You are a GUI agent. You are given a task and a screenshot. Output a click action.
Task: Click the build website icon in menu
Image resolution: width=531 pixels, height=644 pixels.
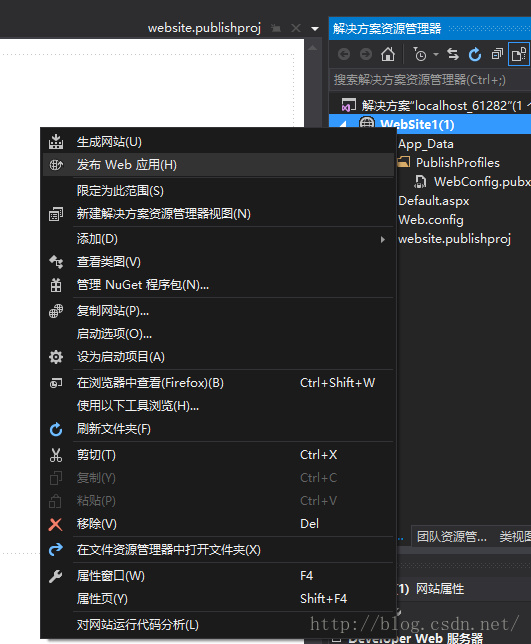coord(56,142)
